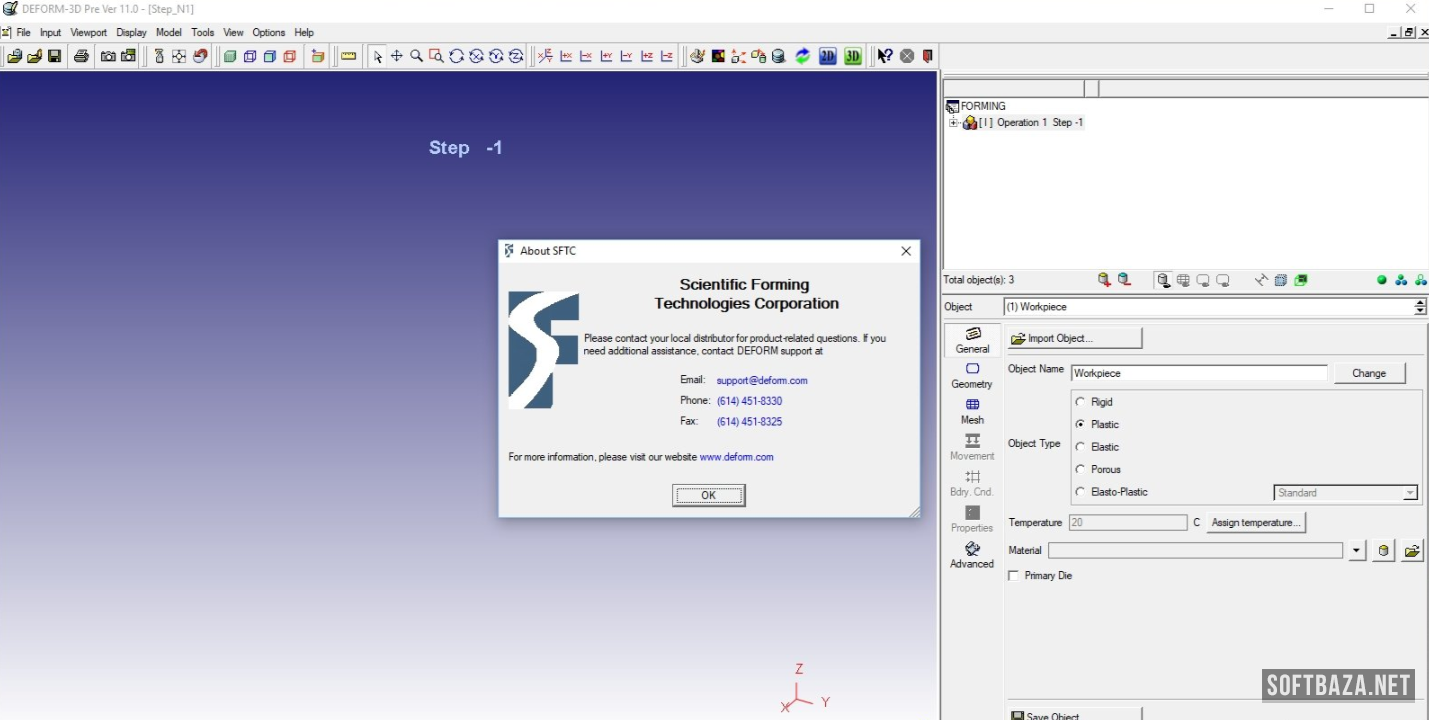The width and height of the screenshot is (1429, 720).
Task: Open the Mesh section icon
Action: [972, 410]
